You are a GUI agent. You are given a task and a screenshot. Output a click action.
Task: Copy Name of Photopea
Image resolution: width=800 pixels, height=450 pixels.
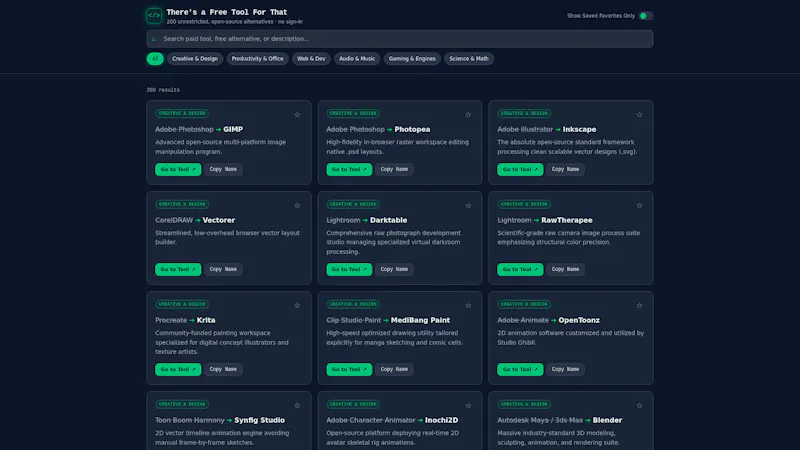[394, 169]
